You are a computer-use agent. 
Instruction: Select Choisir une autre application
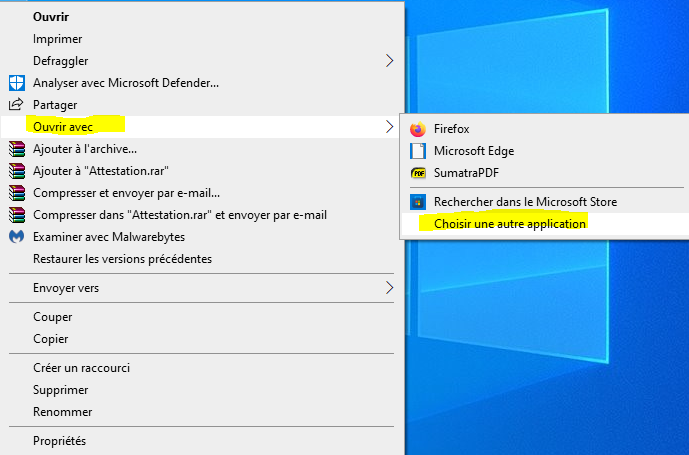click(510, 224)
